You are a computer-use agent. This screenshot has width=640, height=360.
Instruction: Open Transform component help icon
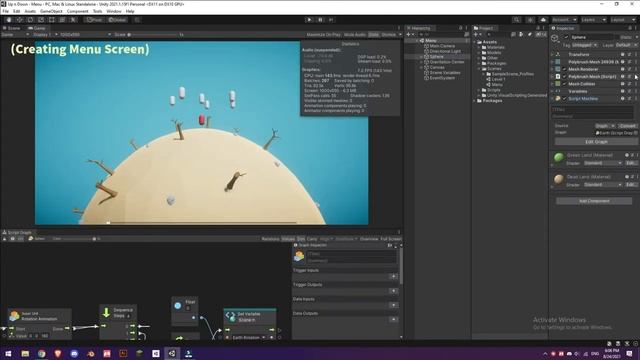[622, 55]
